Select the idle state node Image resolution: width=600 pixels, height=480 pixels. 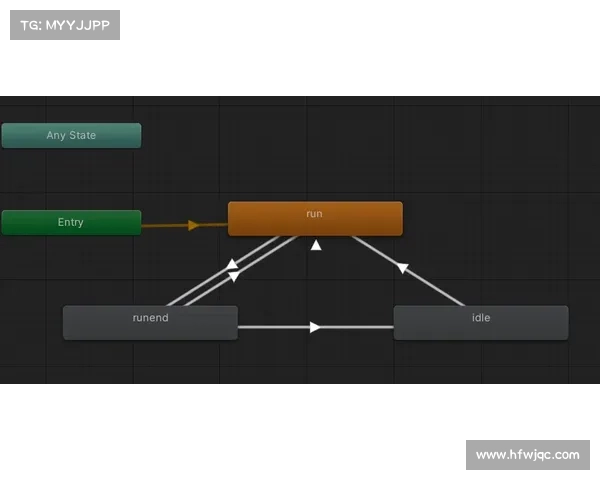click(x=481, y=322)
